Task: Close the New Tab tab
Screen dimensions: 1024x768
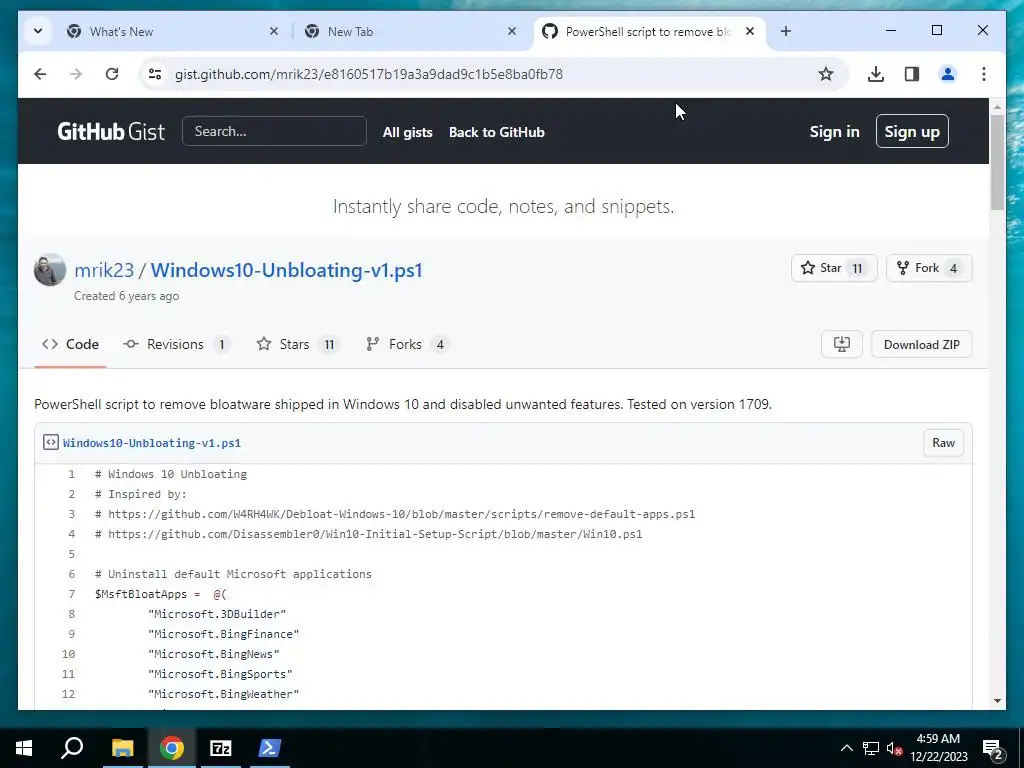Action: [x=512, y=31]
